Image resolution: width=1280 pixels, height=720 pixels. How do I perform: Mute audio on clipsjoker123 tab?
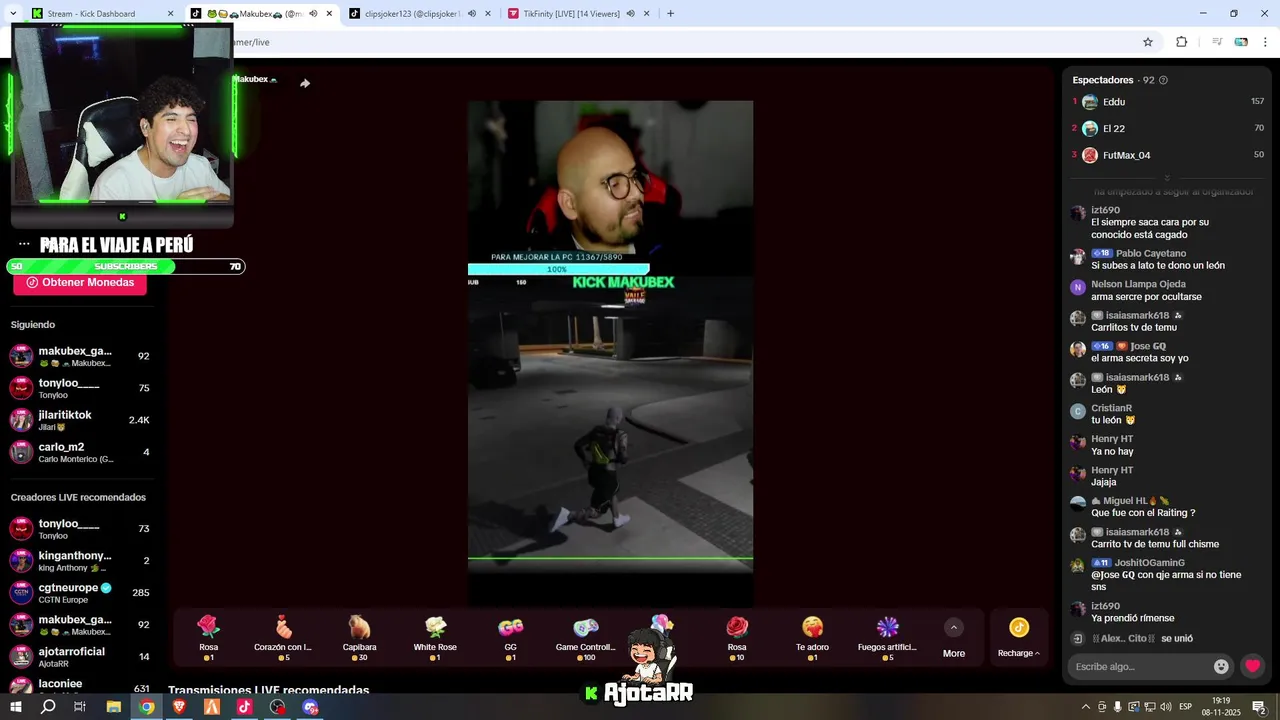coord(472,14)
